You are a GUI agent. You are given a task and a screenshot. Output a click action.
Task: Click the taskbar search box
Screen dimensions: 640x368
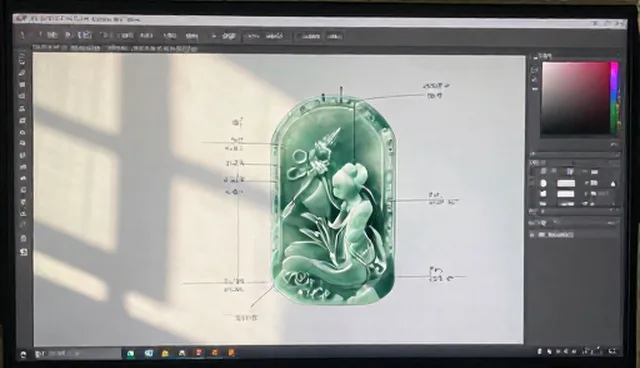pos(78,354)
